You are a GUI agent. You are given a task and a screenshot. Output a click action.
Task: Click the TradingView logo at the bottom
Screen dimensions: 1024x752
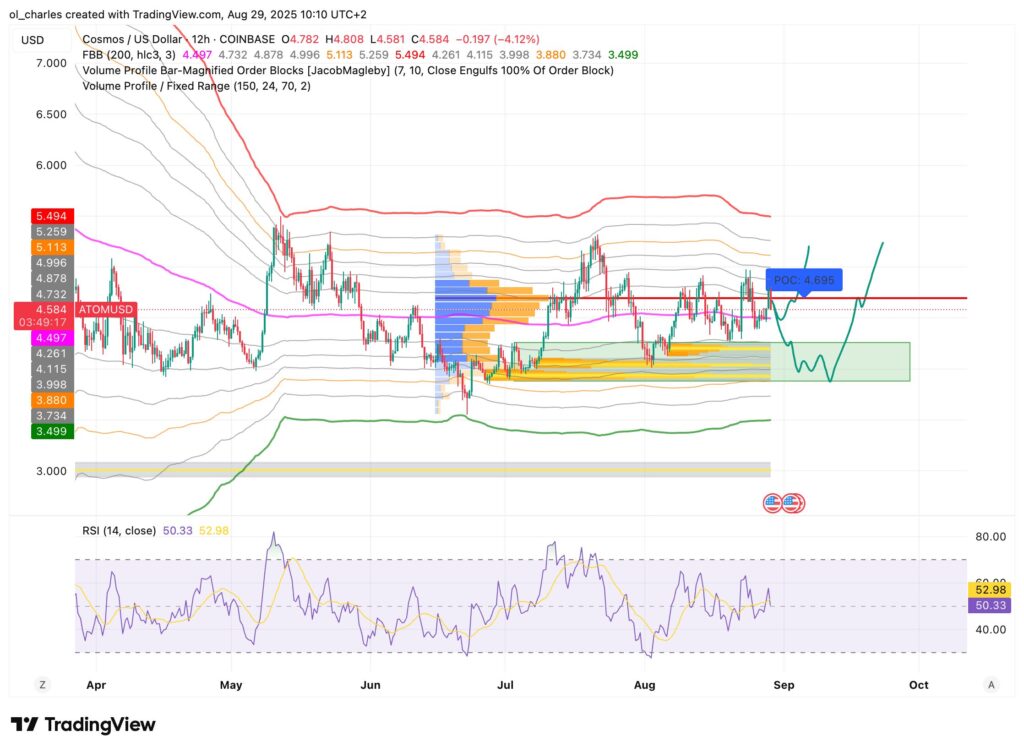pos(83,725)
